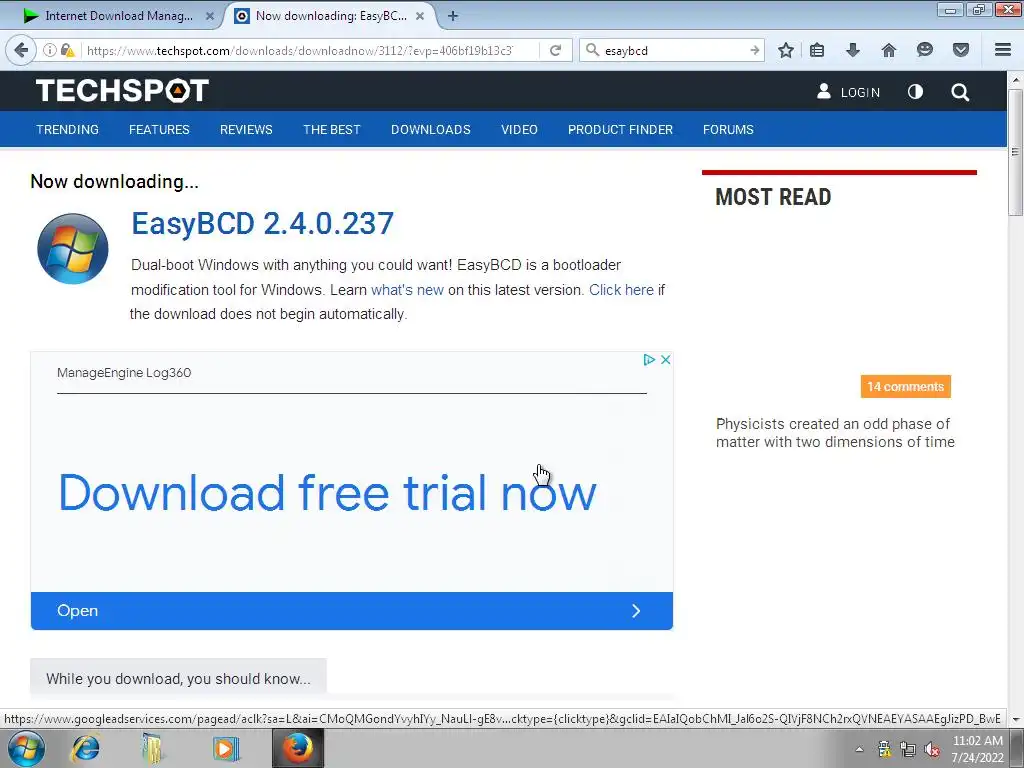The image size is (1024, 768).
Task: Open the Windows Start menu orb
Action: pyautogui.click(x=25, y=748)
